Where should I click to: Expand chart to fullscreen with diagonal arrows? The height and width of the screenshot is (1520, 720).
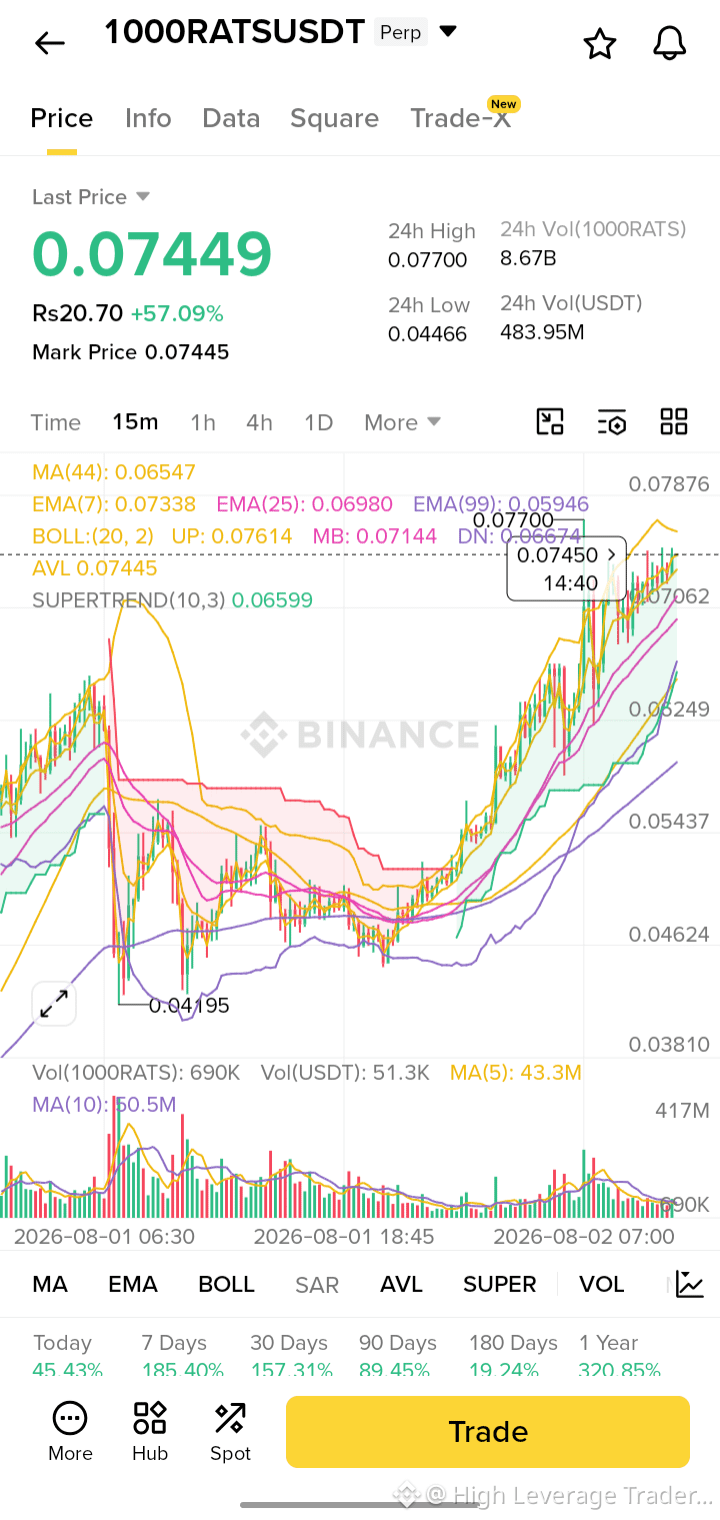click(x=54, y=1003)
